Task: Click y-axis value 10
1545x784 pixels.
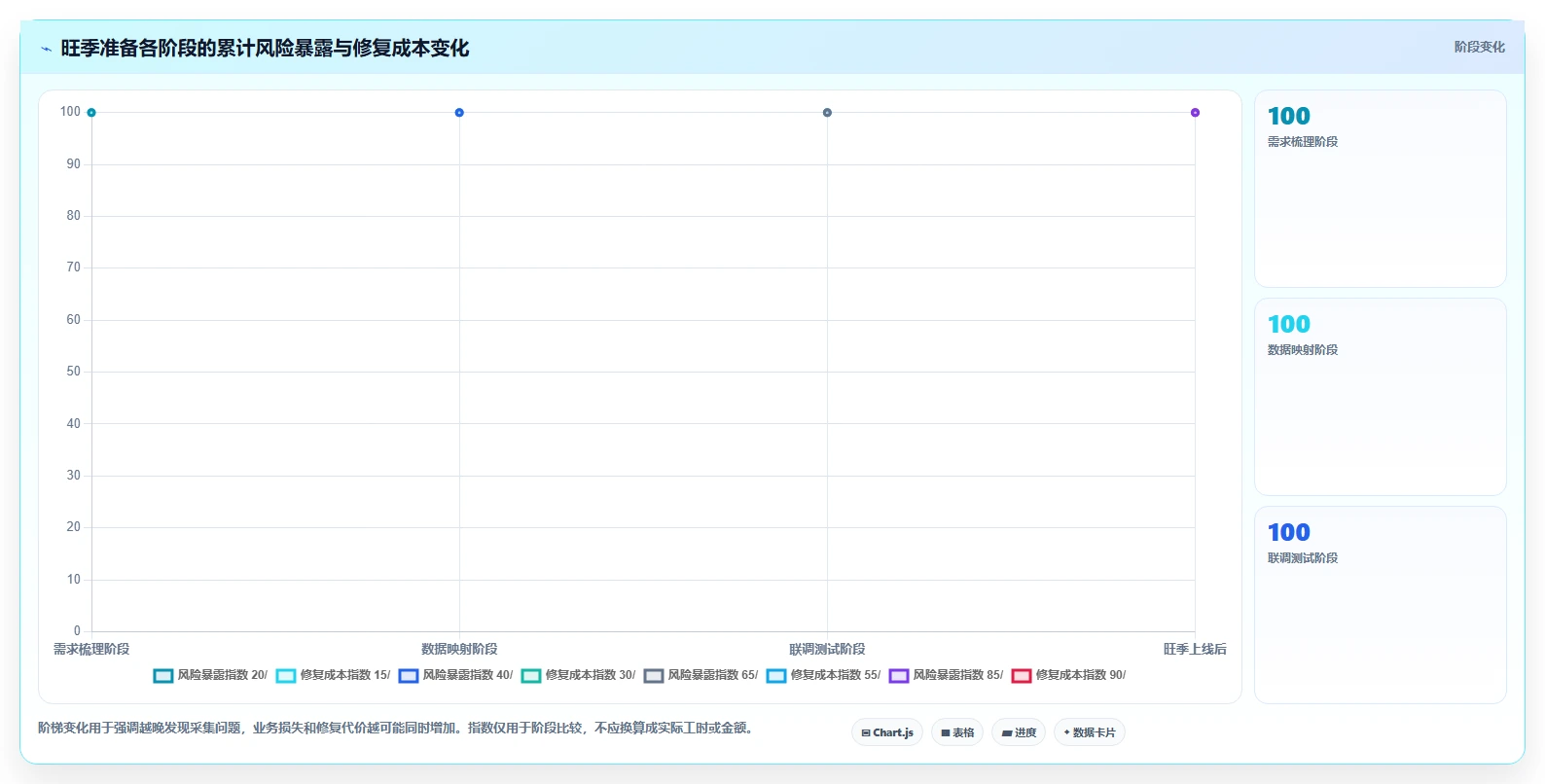Action: 74,580
